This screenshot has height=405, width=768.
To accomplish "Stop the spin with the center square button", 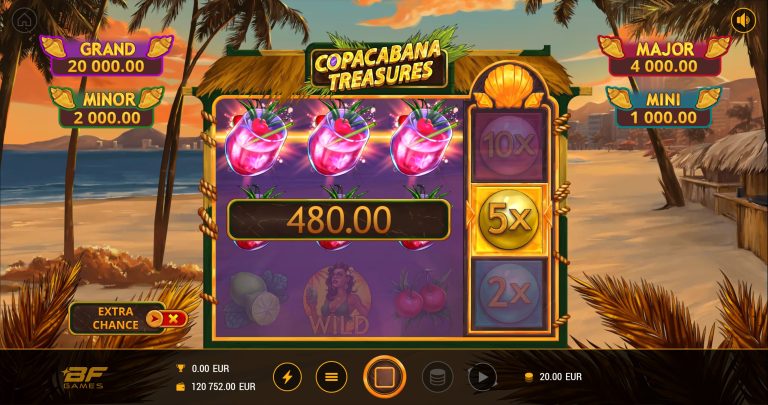I will click(x=384, y=377).
